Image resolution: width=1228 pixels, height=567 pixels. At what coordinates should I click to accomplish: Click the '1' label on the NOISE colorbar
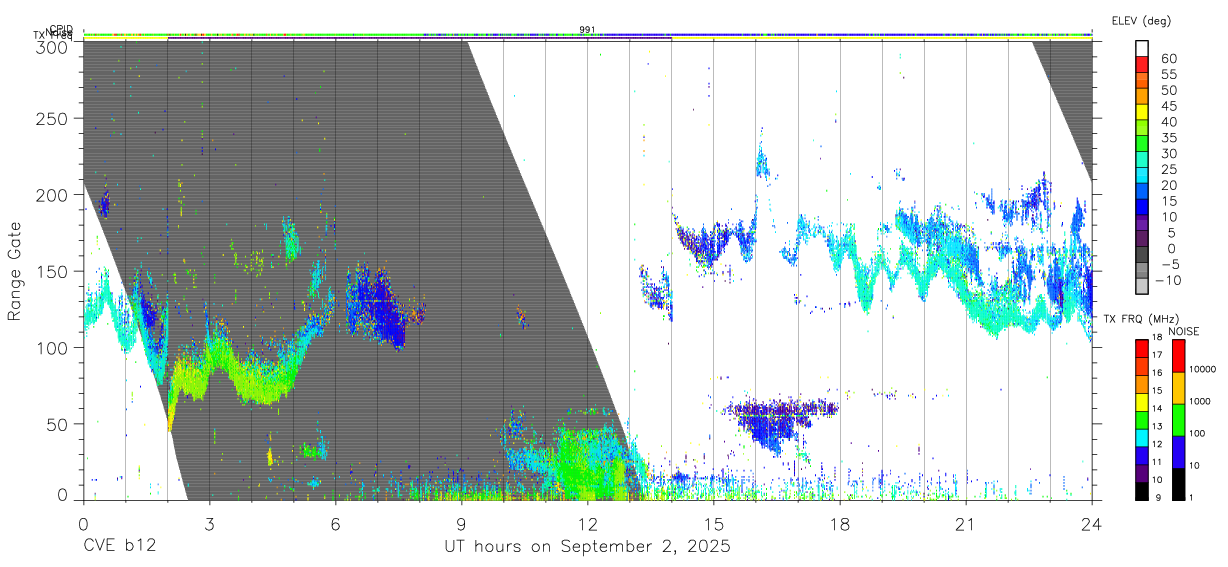(x=1191, y=497)
